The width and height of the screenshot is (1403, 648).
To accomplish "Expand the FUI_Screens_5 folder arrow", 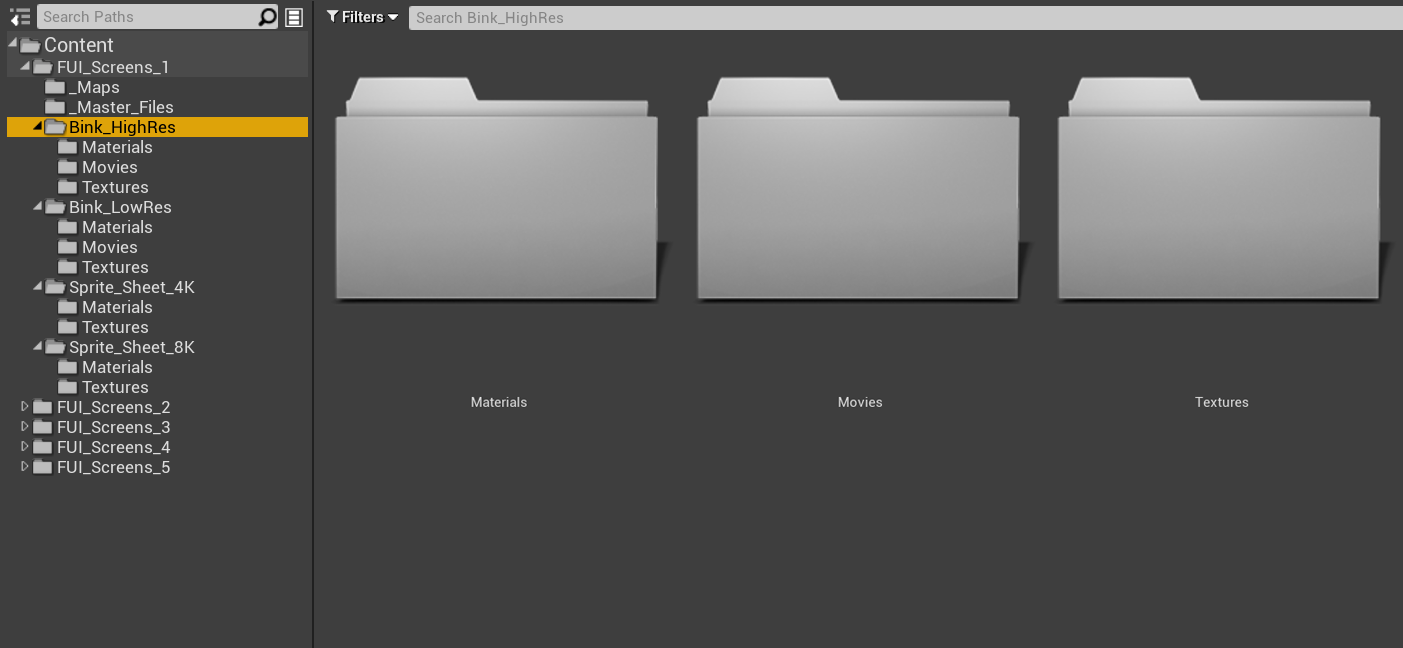I will click(x=26, y=467).
